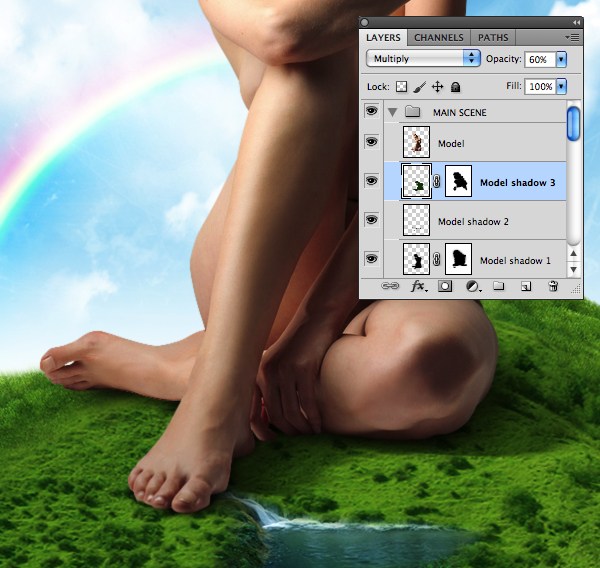Click the Opacity 60% field
The image size is (600, 568).
[x=540, y=60]
